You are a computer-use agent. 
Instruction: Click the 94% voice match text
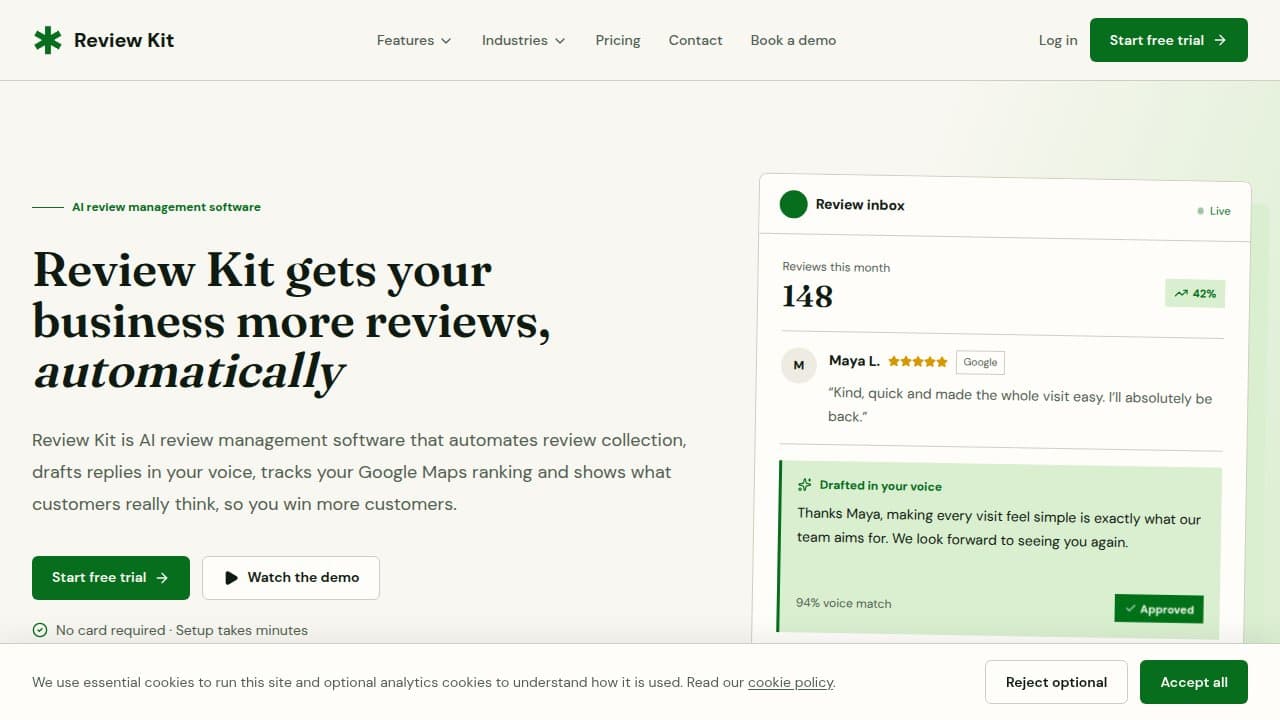[x=843, y=603]
